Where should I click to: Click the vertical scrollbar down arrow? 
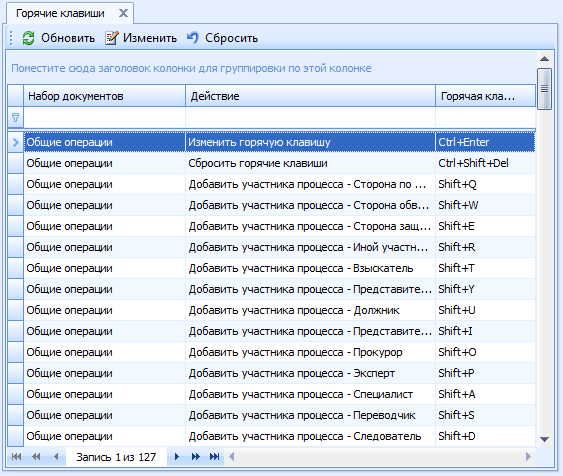(544, 439)
